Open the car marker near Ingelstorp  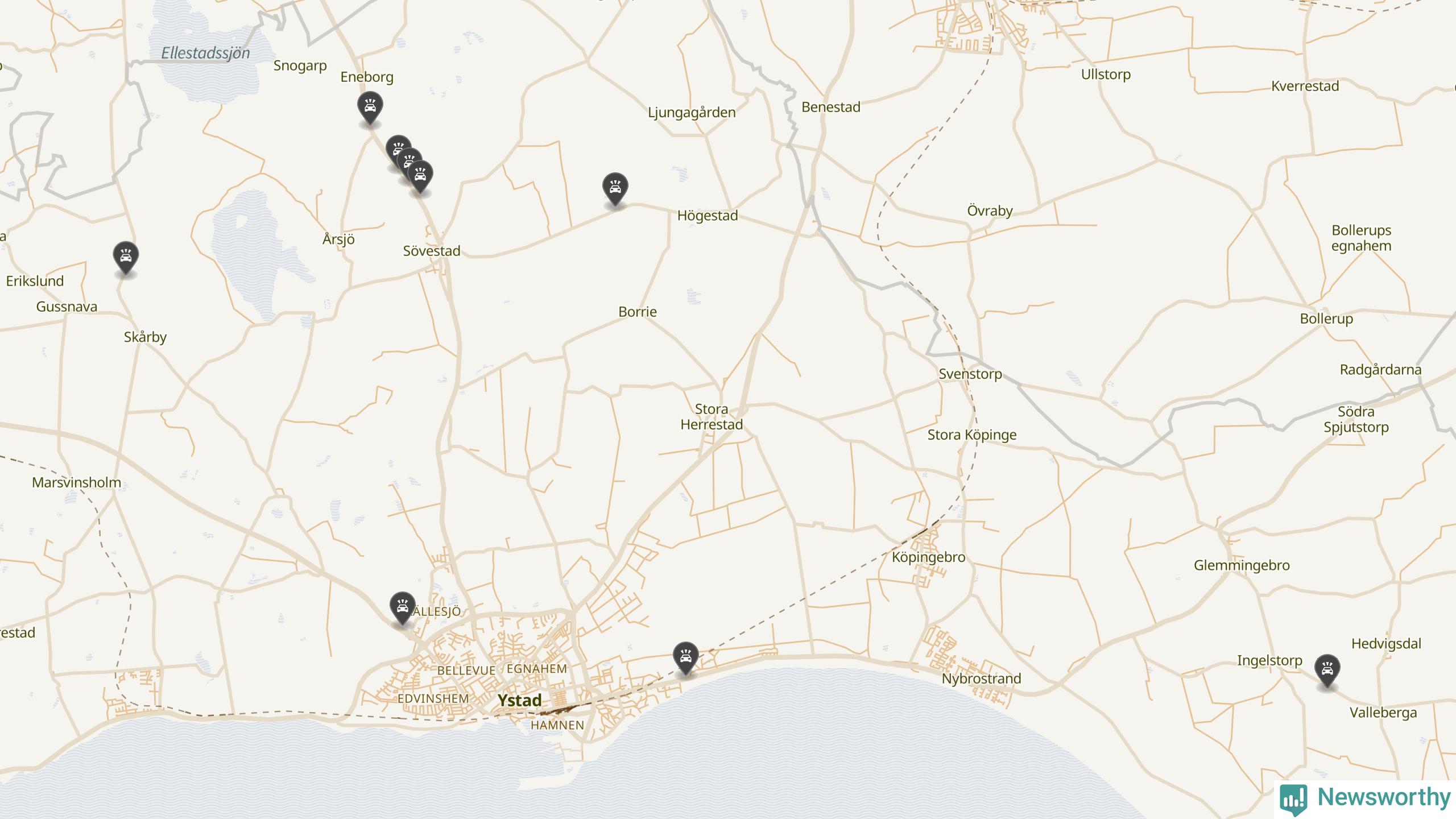click(x=1327, y=671)
